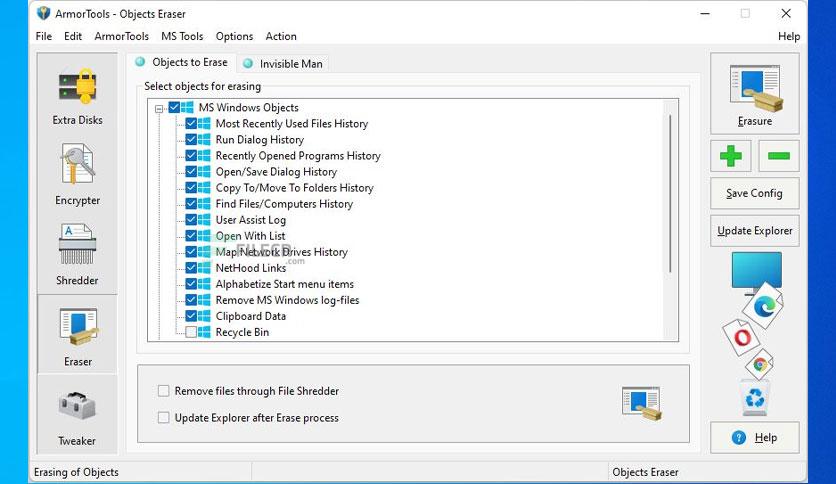836x484 pixels.
Task: Click the eraser picture in options panel
Action: (x=641, y=403)
